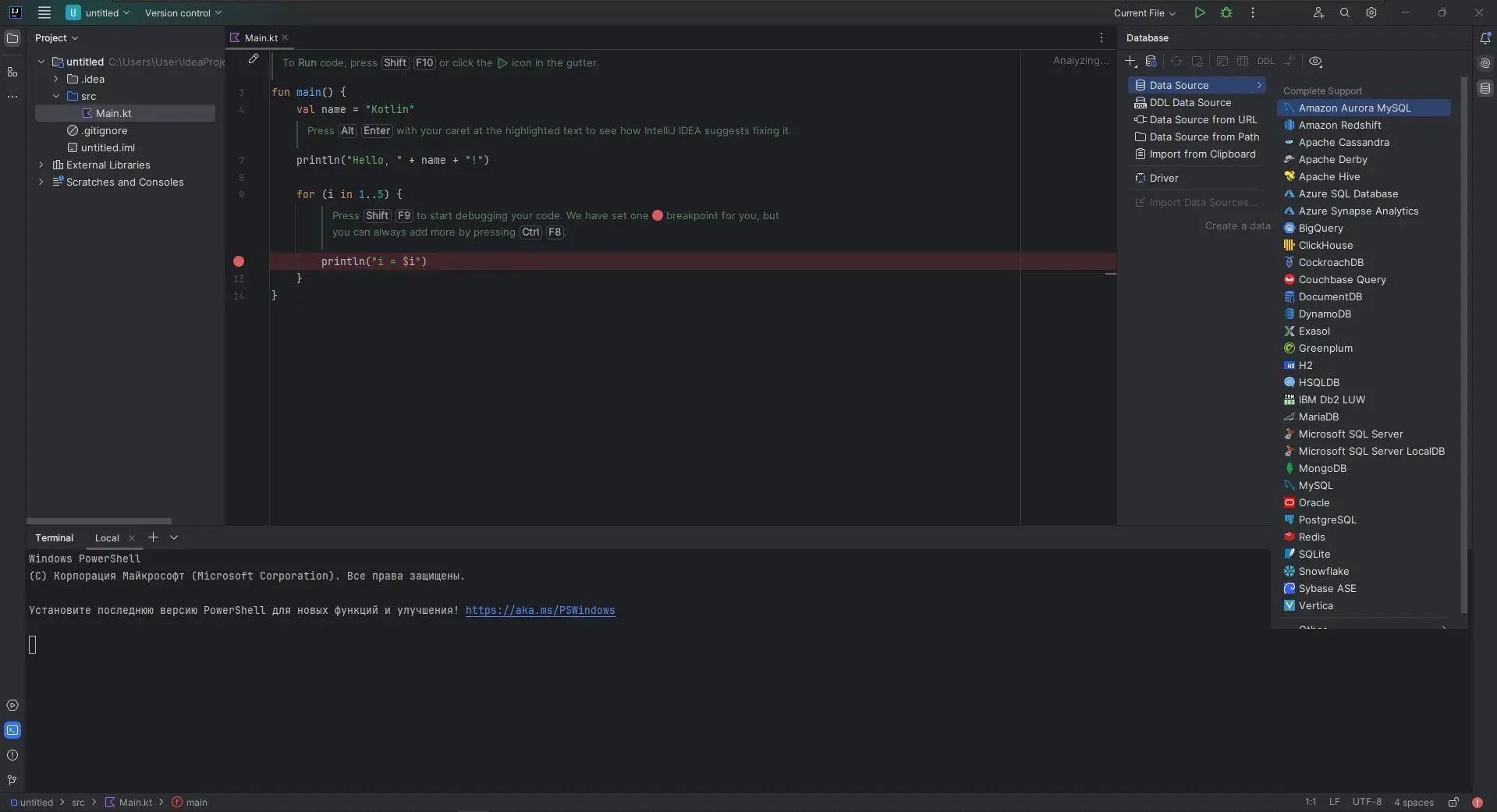This screenshot has width=1497, height=812.
Task: Toggle the breakpoint on the println line
Action: [239, 261]
